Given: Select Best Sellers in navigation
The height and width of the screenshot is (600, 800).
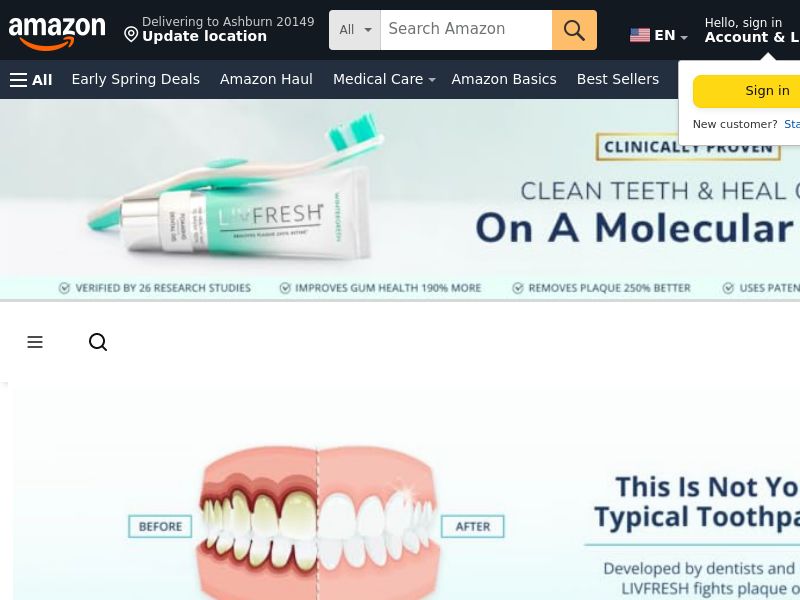Looking at the screenshot, I should tap(617, 79).
